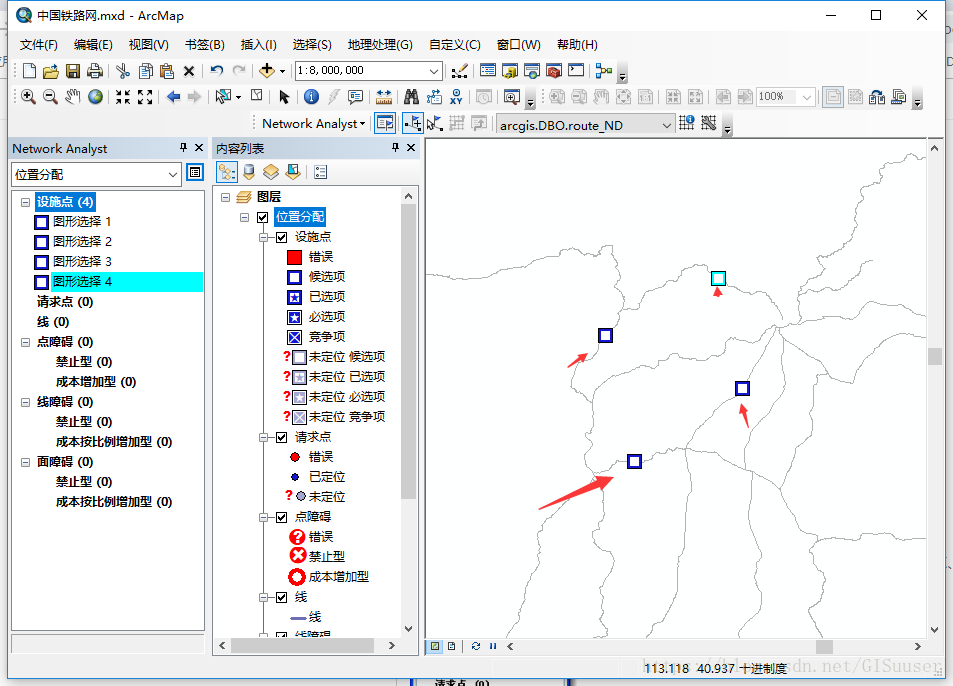953x686 pixels.
Task: Collapse the 线障碍 (0) tree node
Action: tap(26, 402)
